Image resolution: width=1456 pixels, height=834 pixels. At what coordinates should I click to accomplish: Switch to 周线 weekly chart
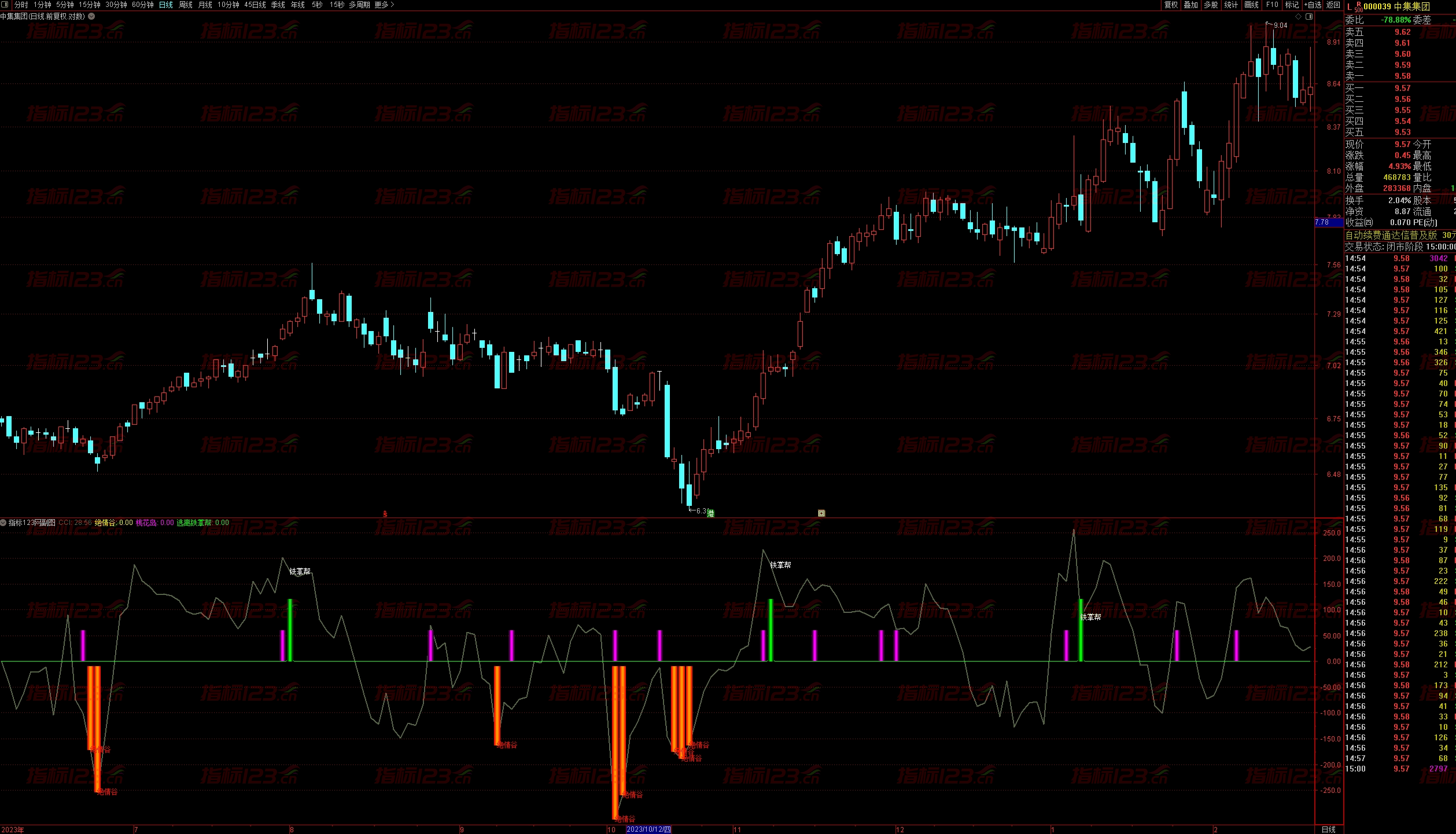coord(185,5)
